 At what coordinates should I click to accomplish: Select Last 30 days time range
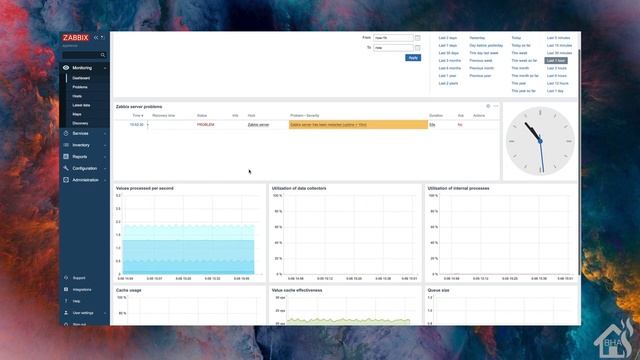pos(449,53)
